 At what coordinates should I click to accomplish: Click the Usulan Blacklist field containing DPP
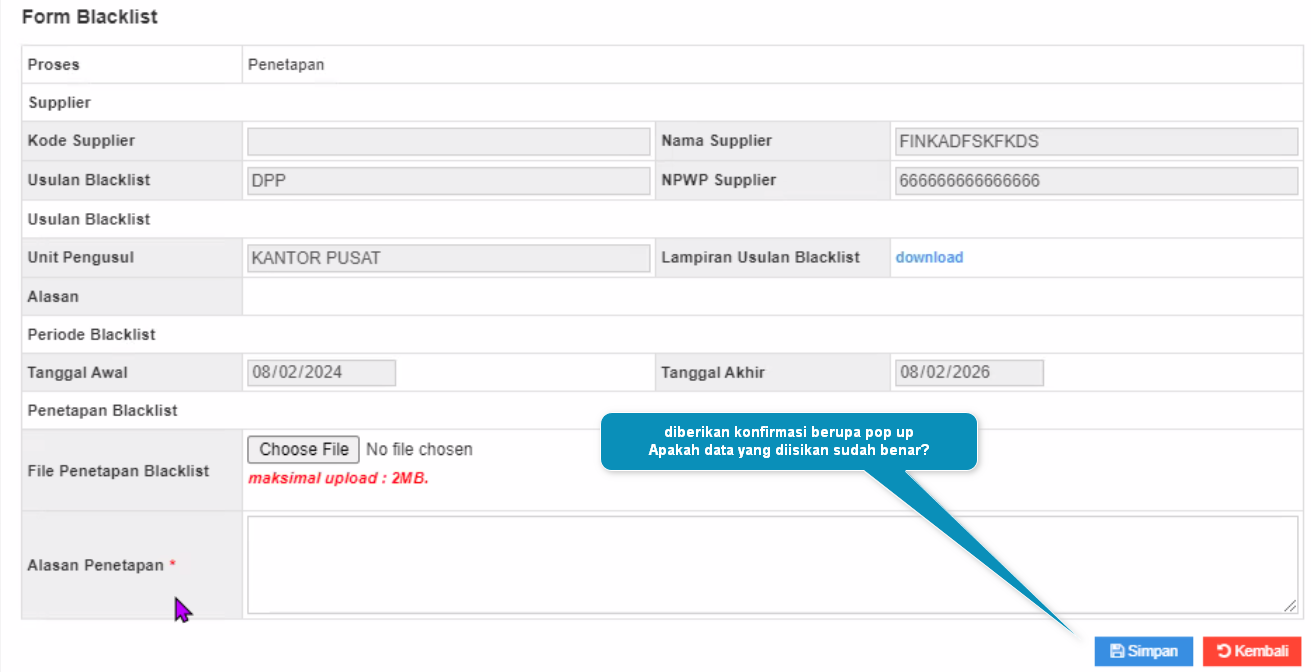point(449,180)
